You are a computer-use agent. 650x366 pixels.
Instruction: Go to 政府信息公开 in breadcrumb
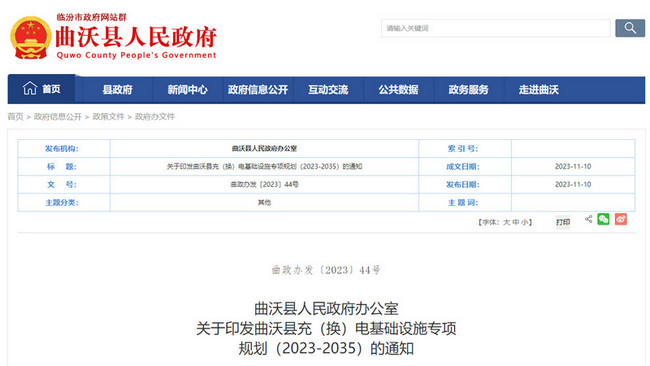[x=58, y=116]
